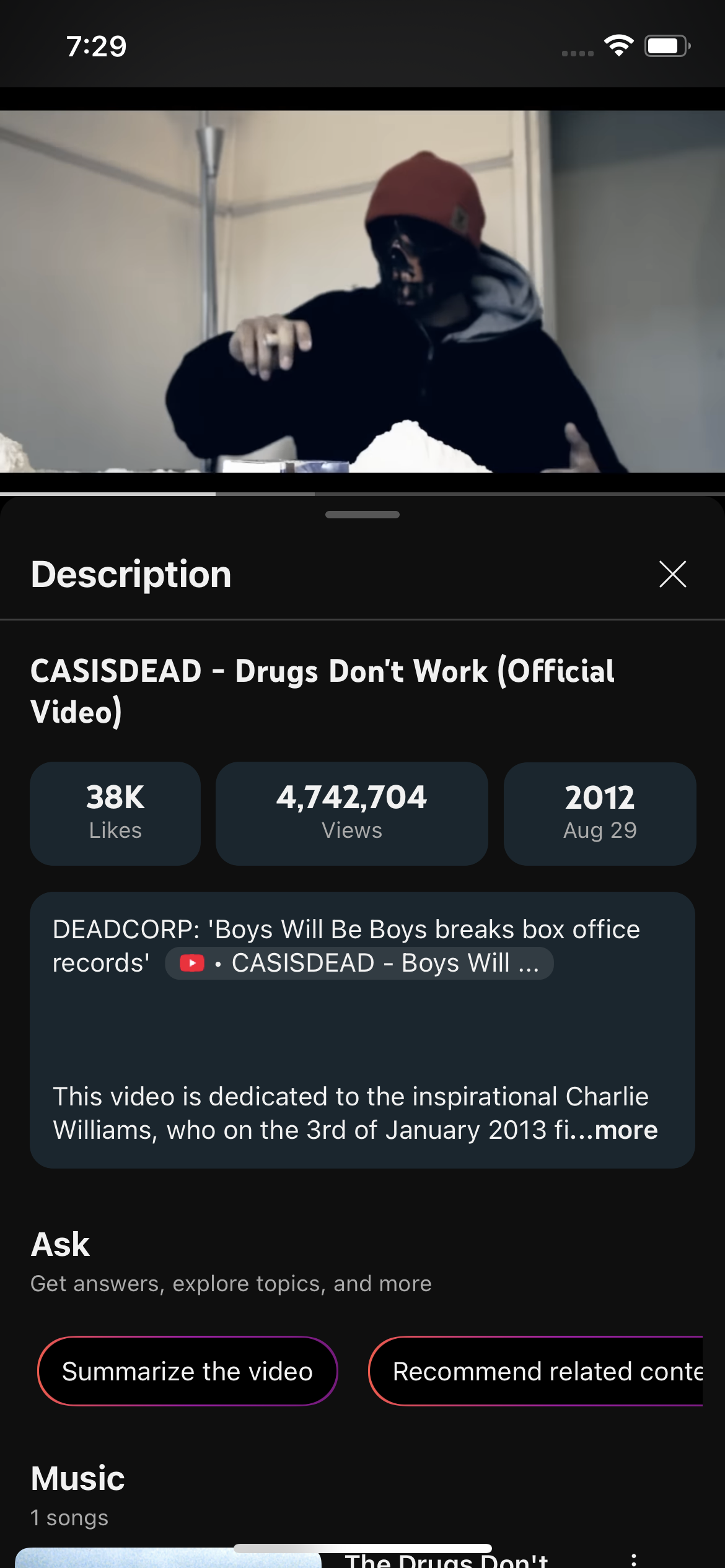Tap the video player frame
The image size is (725, 1568).
pyautogui.click(x=362, y=291)
